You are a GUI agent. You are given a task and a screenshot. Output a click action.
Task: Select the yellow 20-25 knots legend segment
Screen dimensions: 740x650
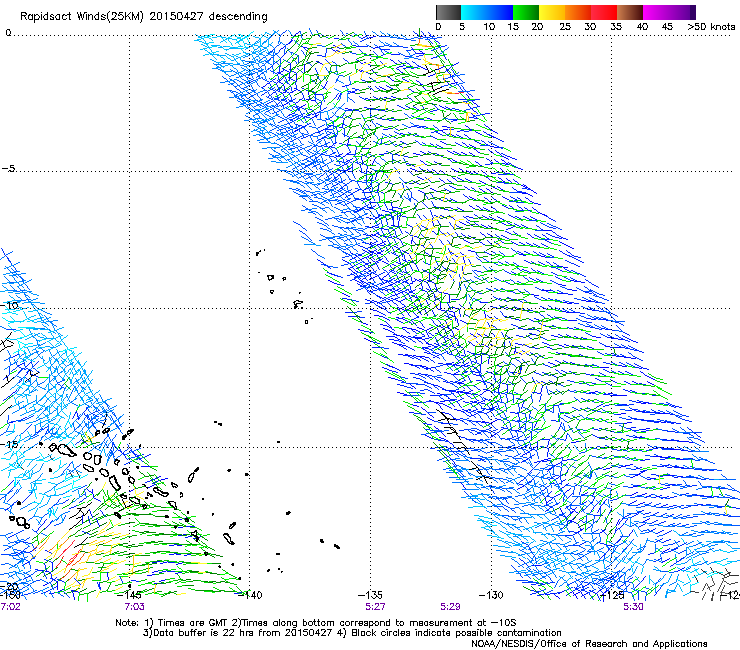point(552,12)
